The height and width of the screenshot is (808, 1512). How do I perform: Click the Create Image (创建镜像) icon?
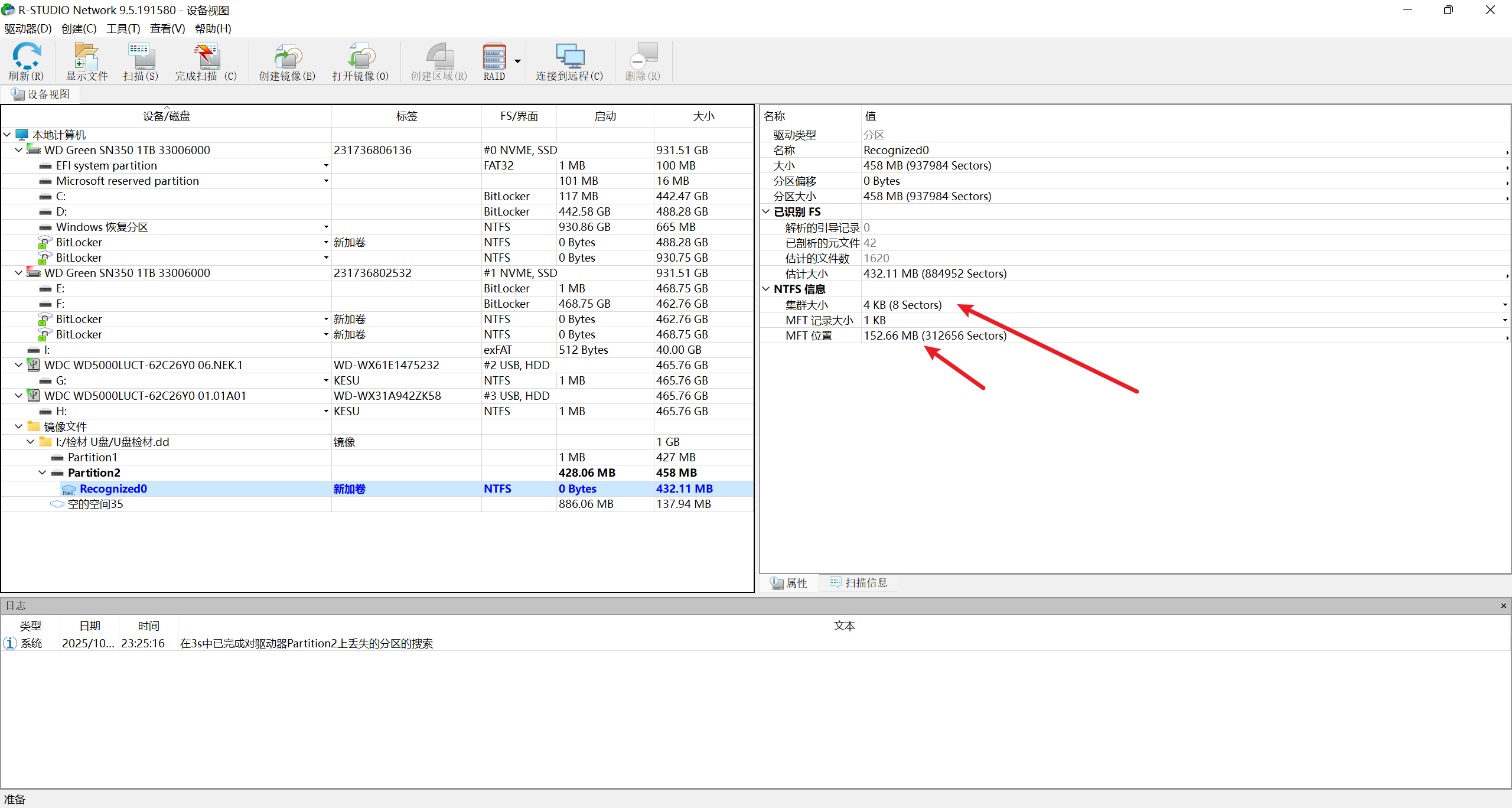coord(287,60)
